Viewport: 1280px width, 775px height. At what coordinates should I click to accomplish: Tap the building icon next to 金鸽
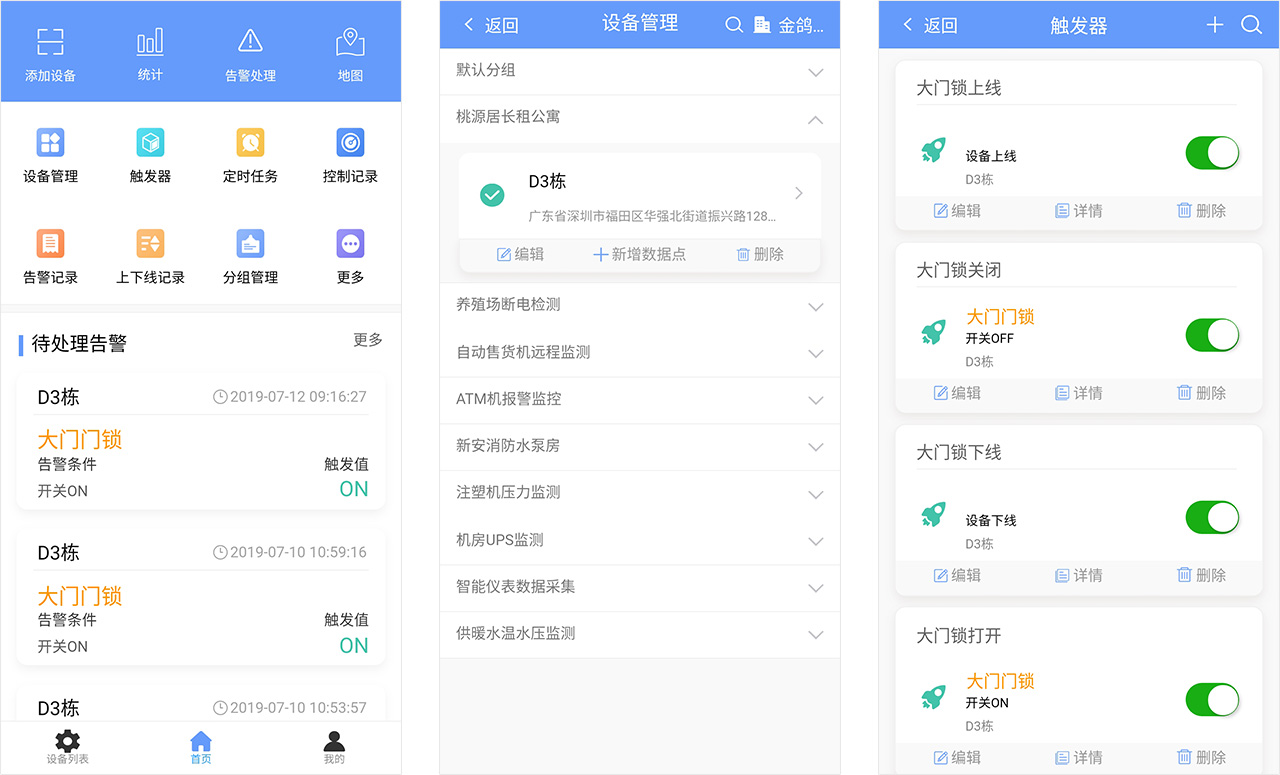[762, 25]
